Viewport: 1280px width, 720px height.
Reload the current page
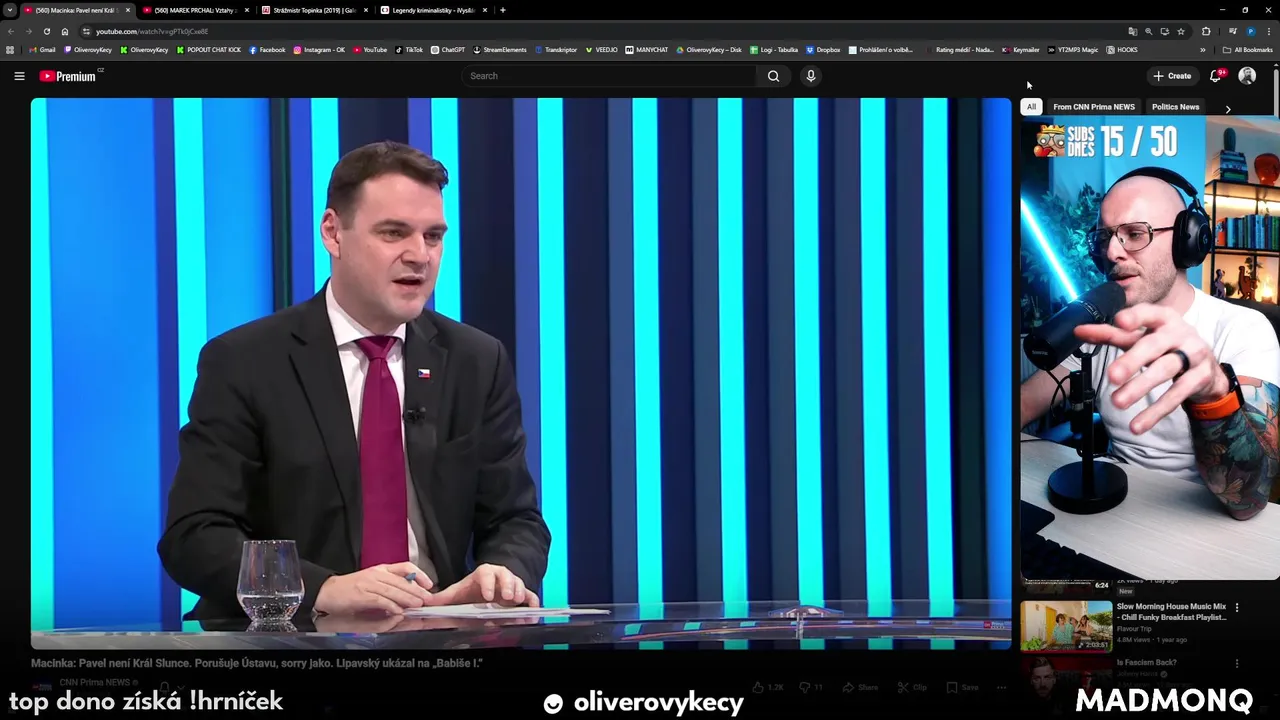(46, 32)
